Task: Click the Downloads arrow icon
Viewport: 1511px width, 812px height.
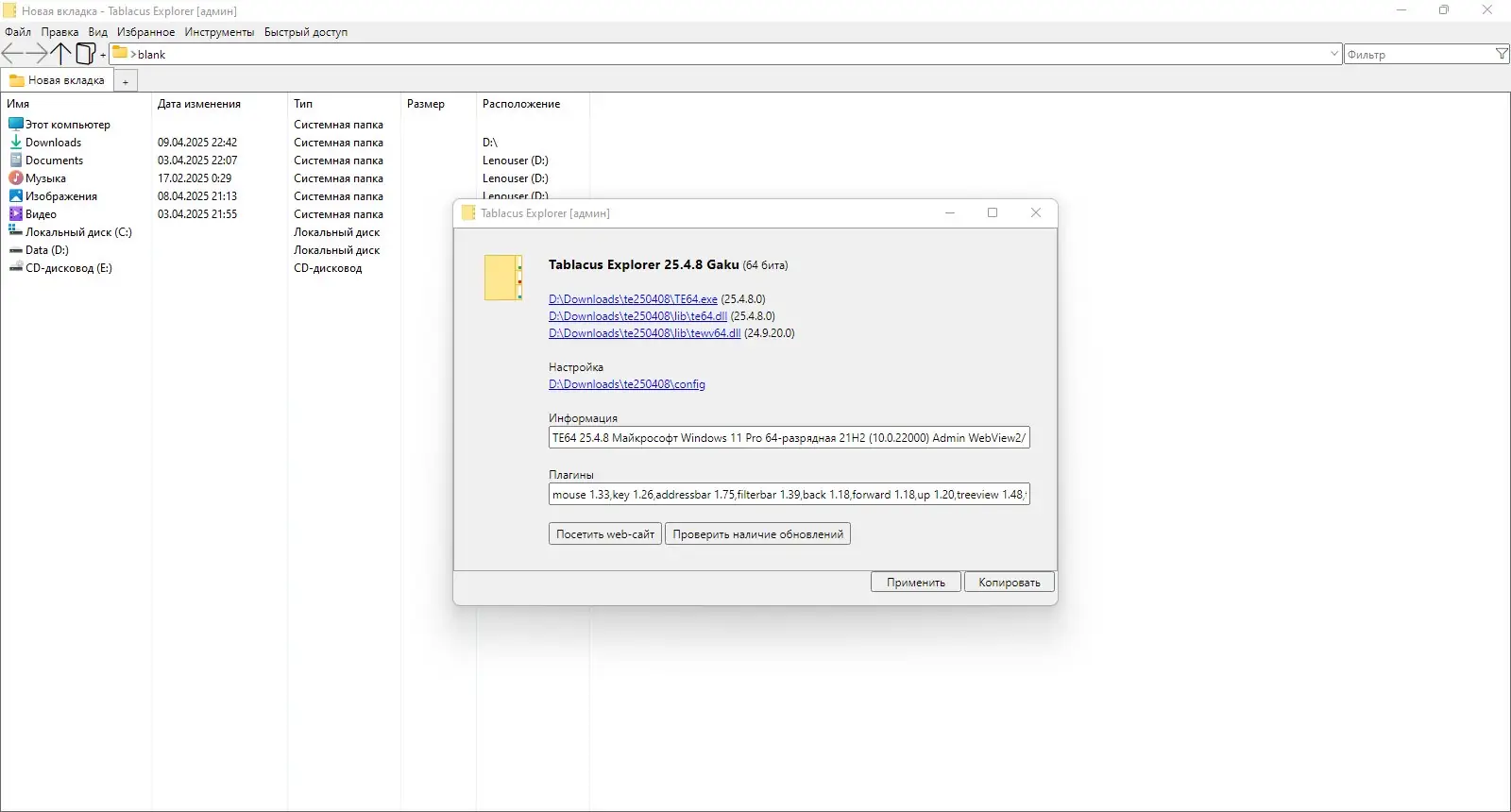Action: pyautogui.click(x=16, y=142)
